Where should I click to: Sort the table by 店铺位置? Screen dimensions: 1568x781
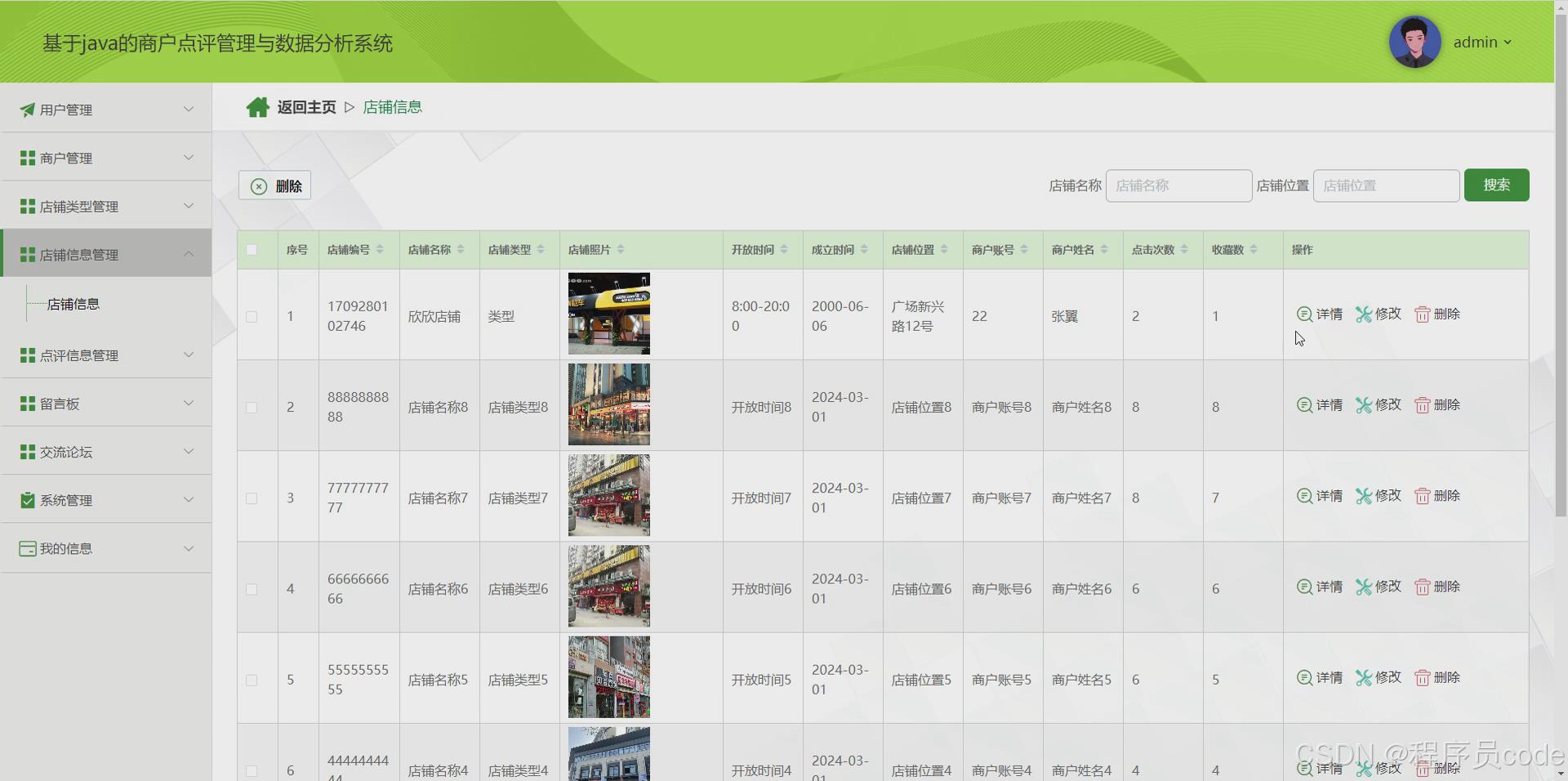coord(944,250)
